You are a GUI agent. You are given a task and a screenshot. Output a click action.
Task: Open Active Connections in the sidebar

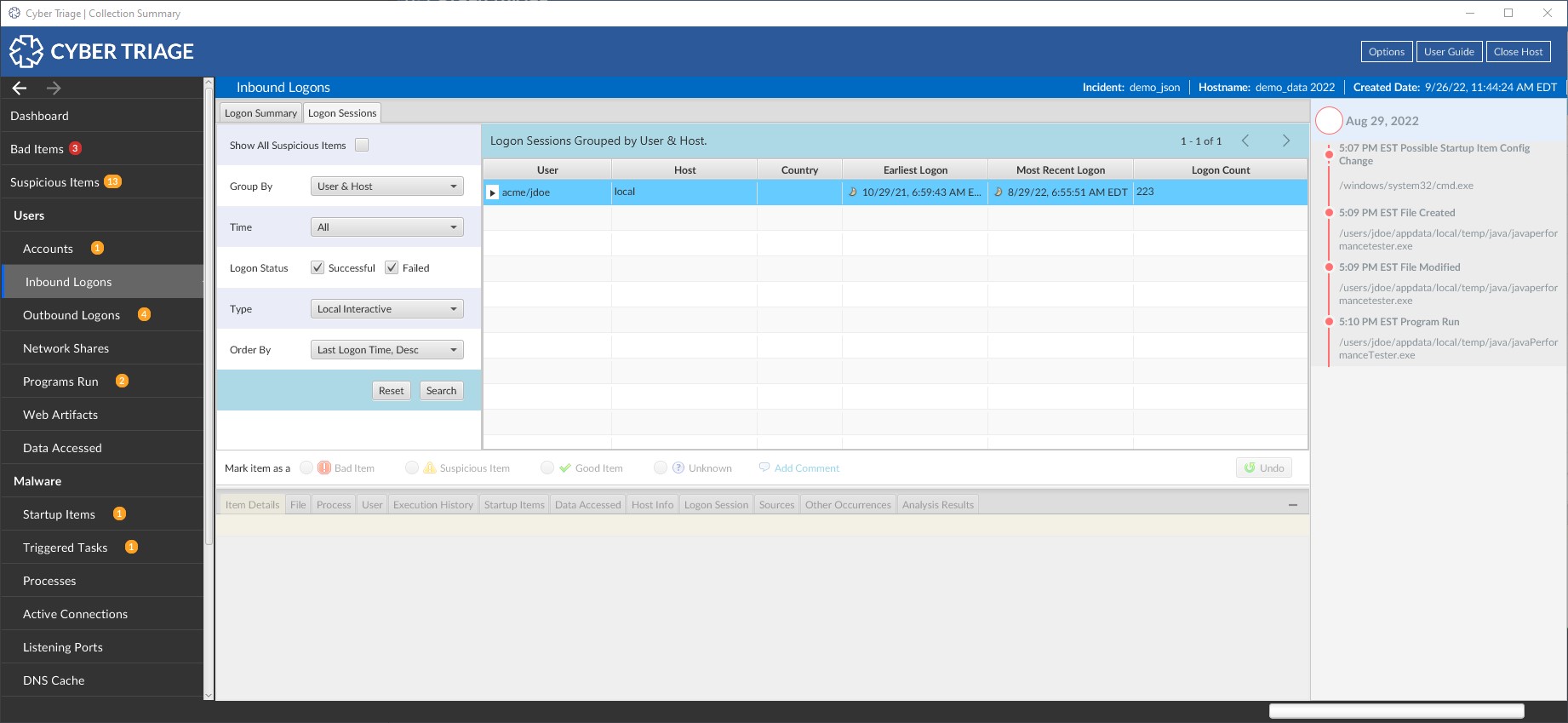point(102,614)
